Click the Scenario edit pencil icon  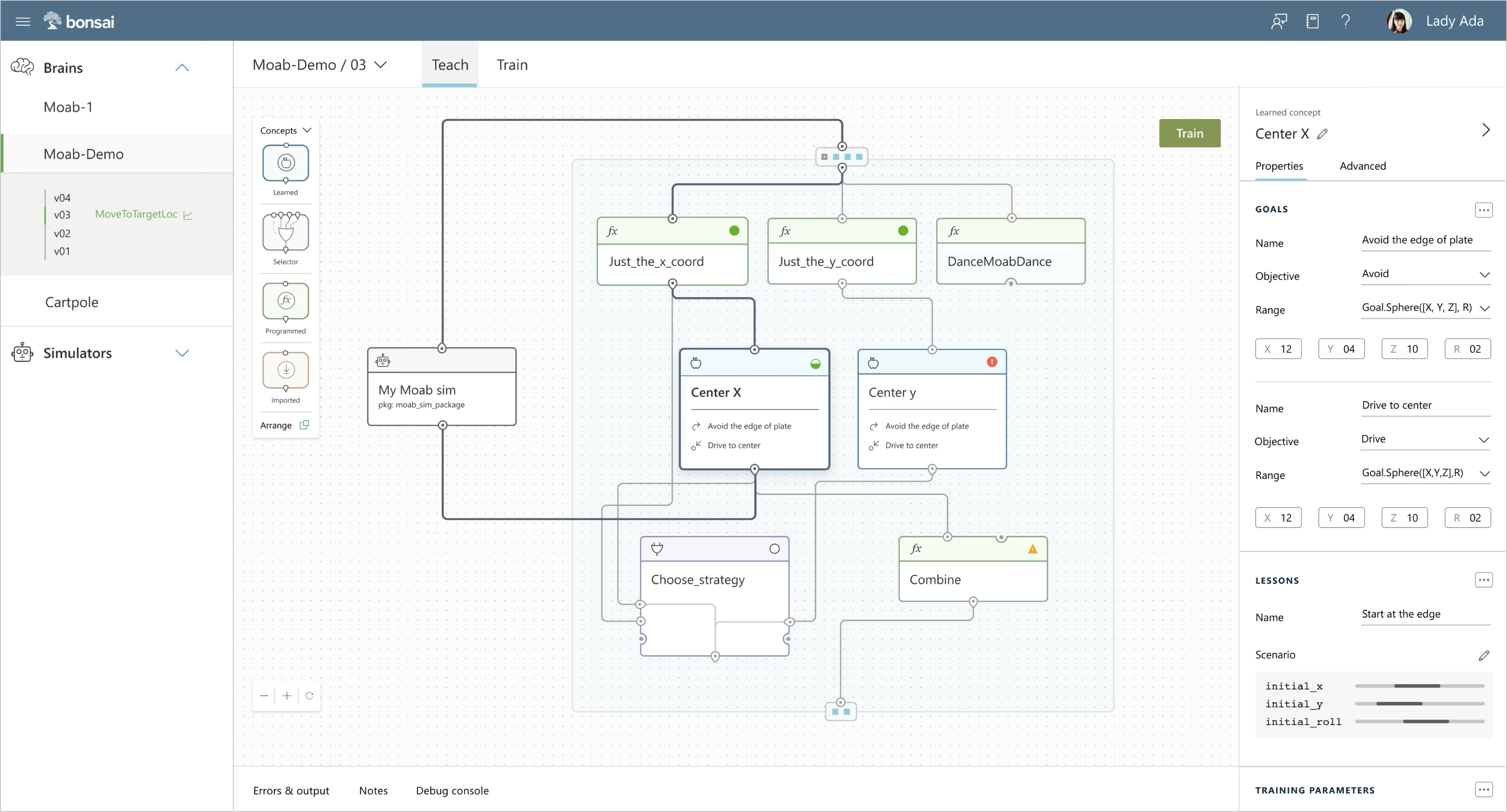pos(1483,655)
